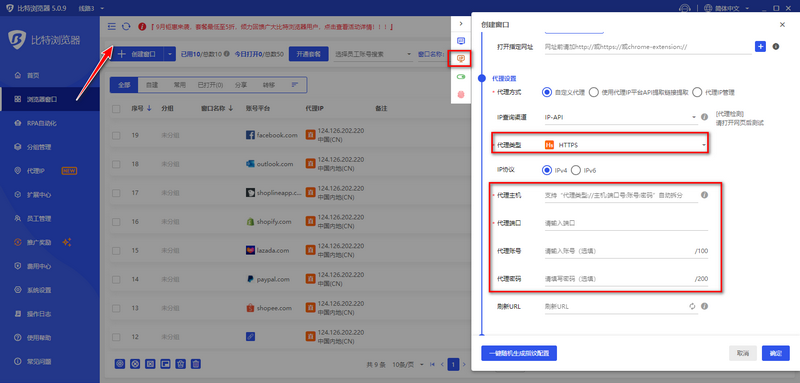Screen dimensions: 800x383
Task: Click the window arrangement icon in bottom toolbar
Action: [165, 364]
